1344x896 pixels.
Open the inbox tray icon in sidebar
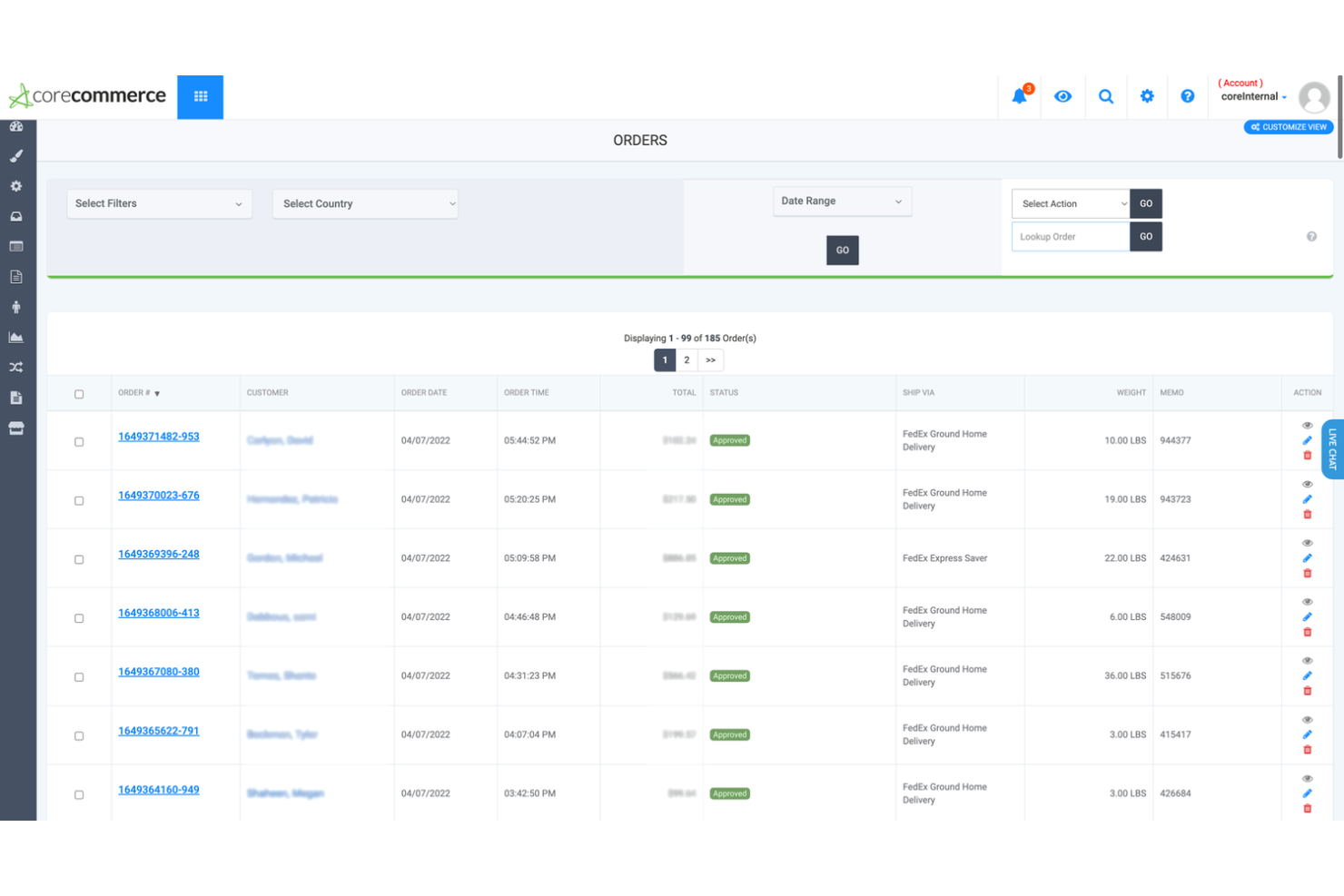pyautogui.click(x=16, y=216)
